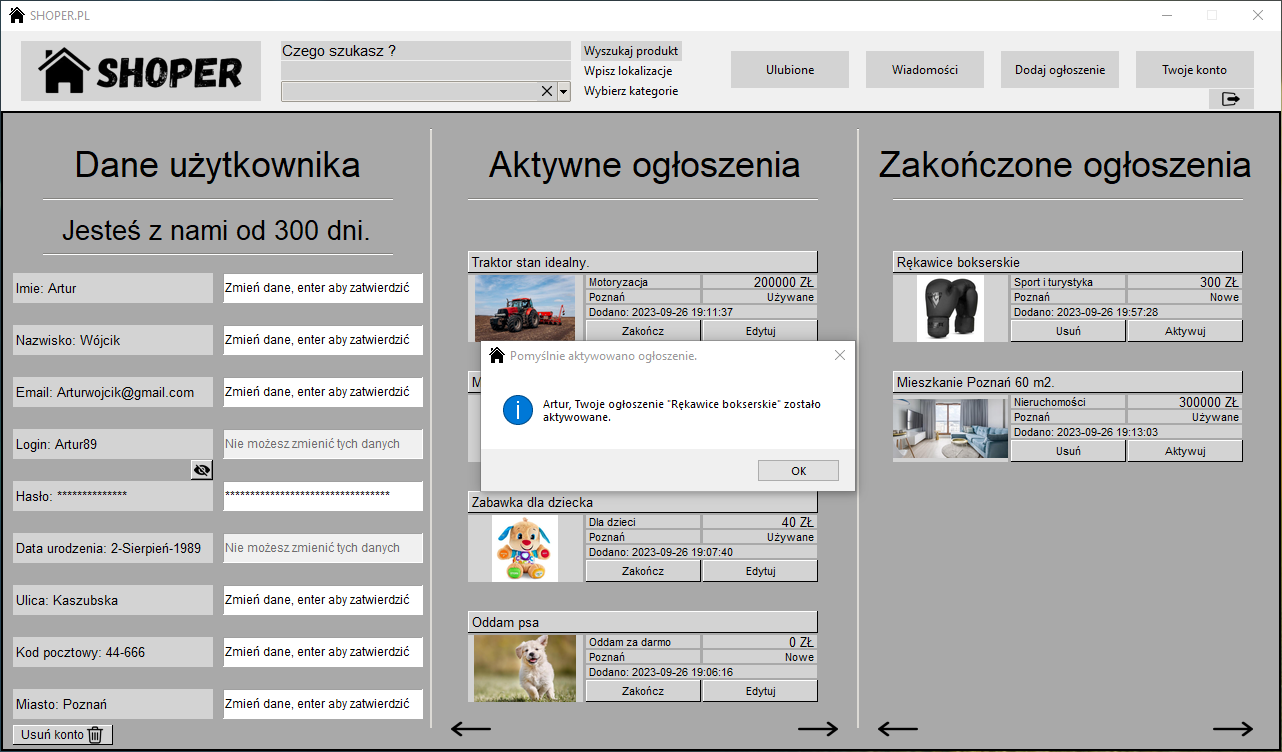Select Wpisz lokalizacje option

[628, 71]
